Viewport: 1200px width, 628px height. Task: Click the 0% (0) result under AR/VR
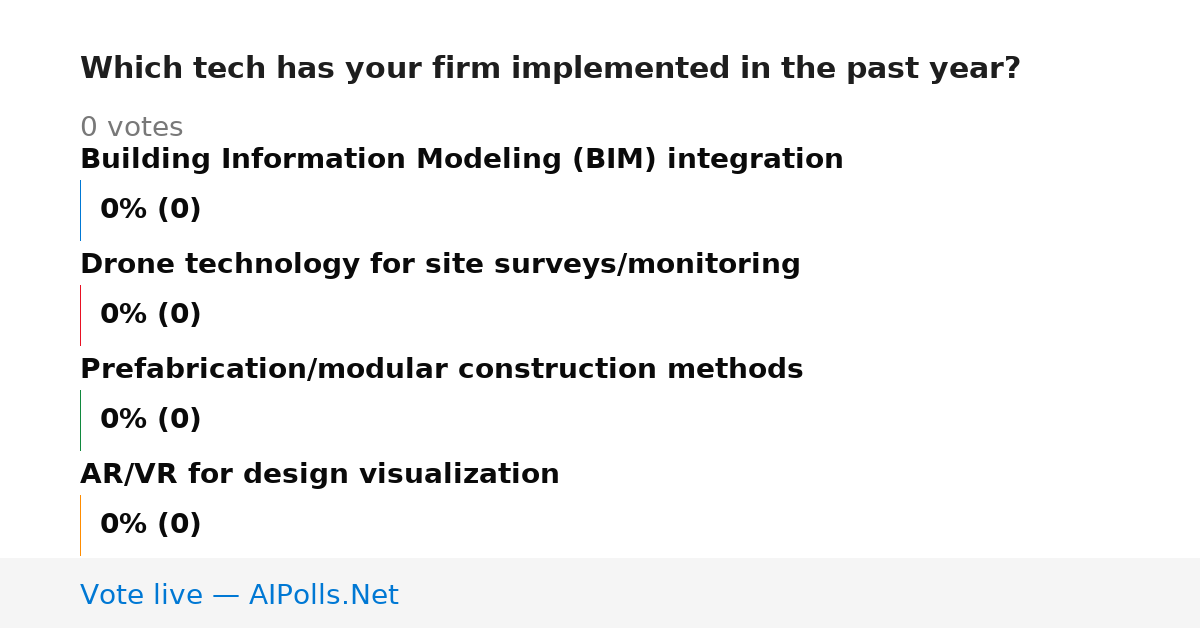(151, 525)
